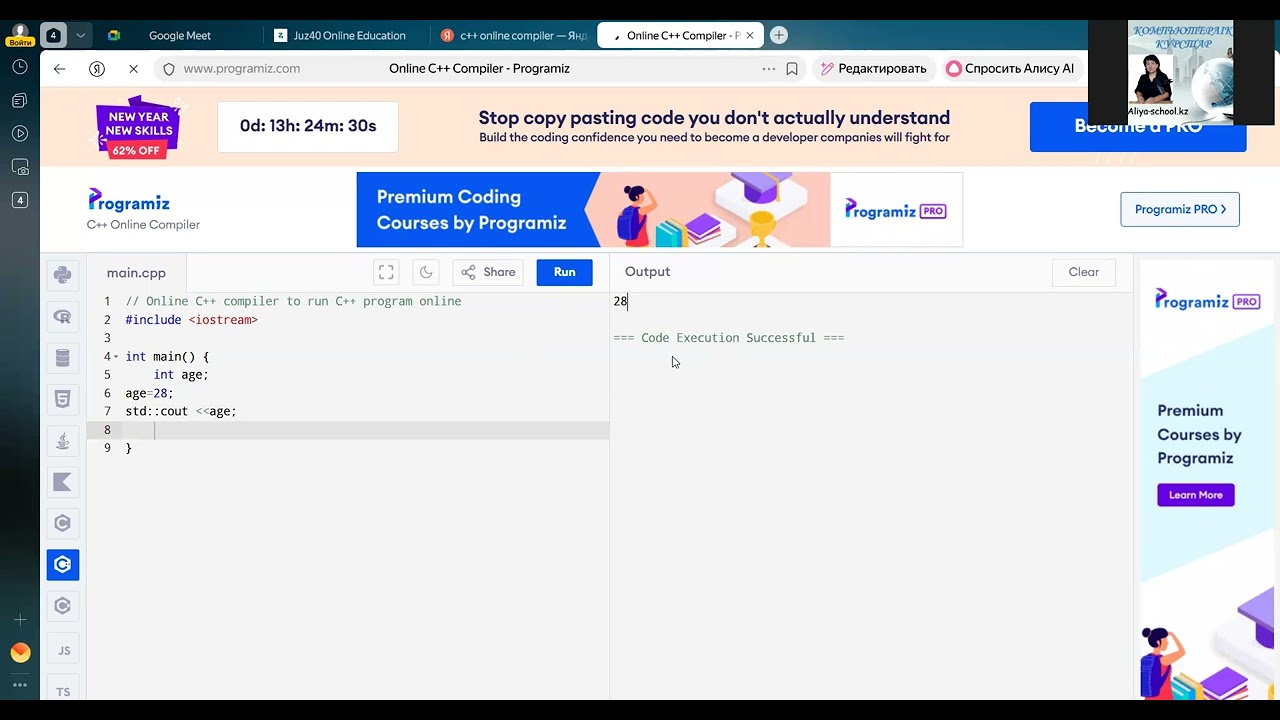Screen dimensions: 1280x720
Task: Open the Yandex home button in the toolbar
Action: [x=97, y=69]
